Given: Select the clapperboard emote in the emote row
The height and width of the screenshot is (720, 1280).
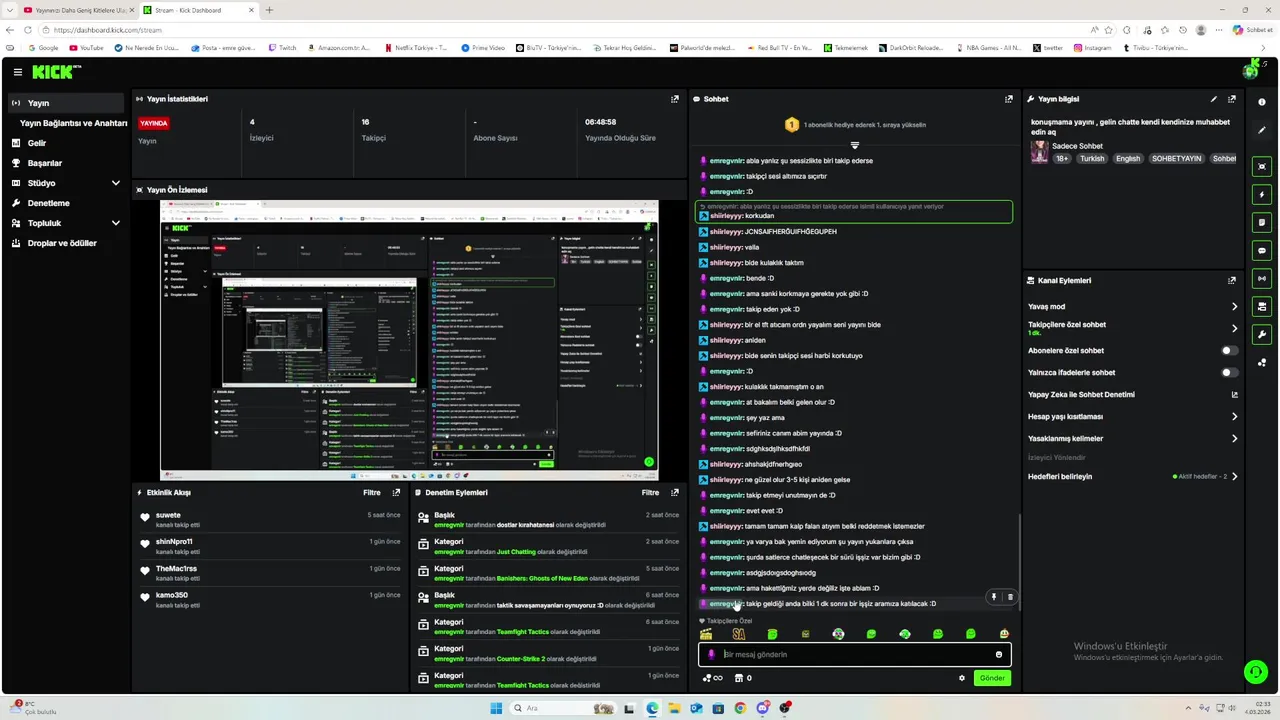Looking at the screenshot, I should [x=706, y=634].
